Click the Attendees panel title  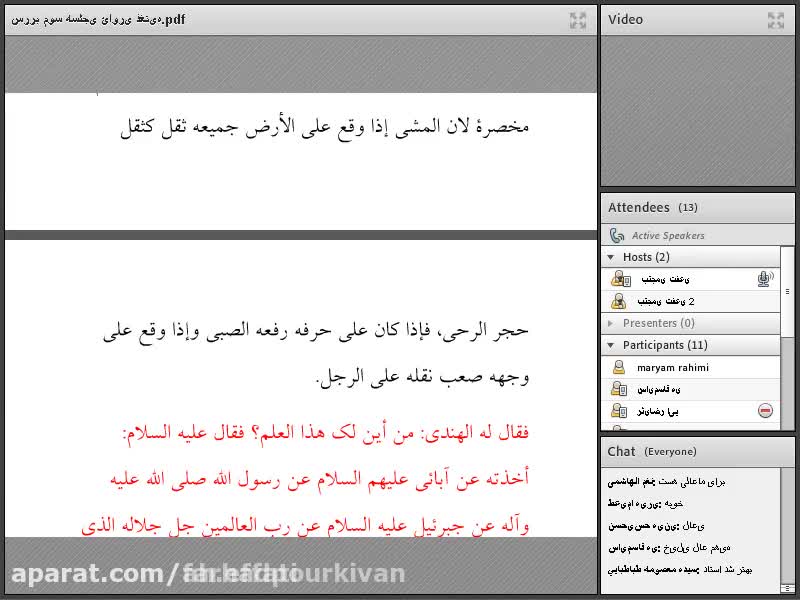(639, 207)
